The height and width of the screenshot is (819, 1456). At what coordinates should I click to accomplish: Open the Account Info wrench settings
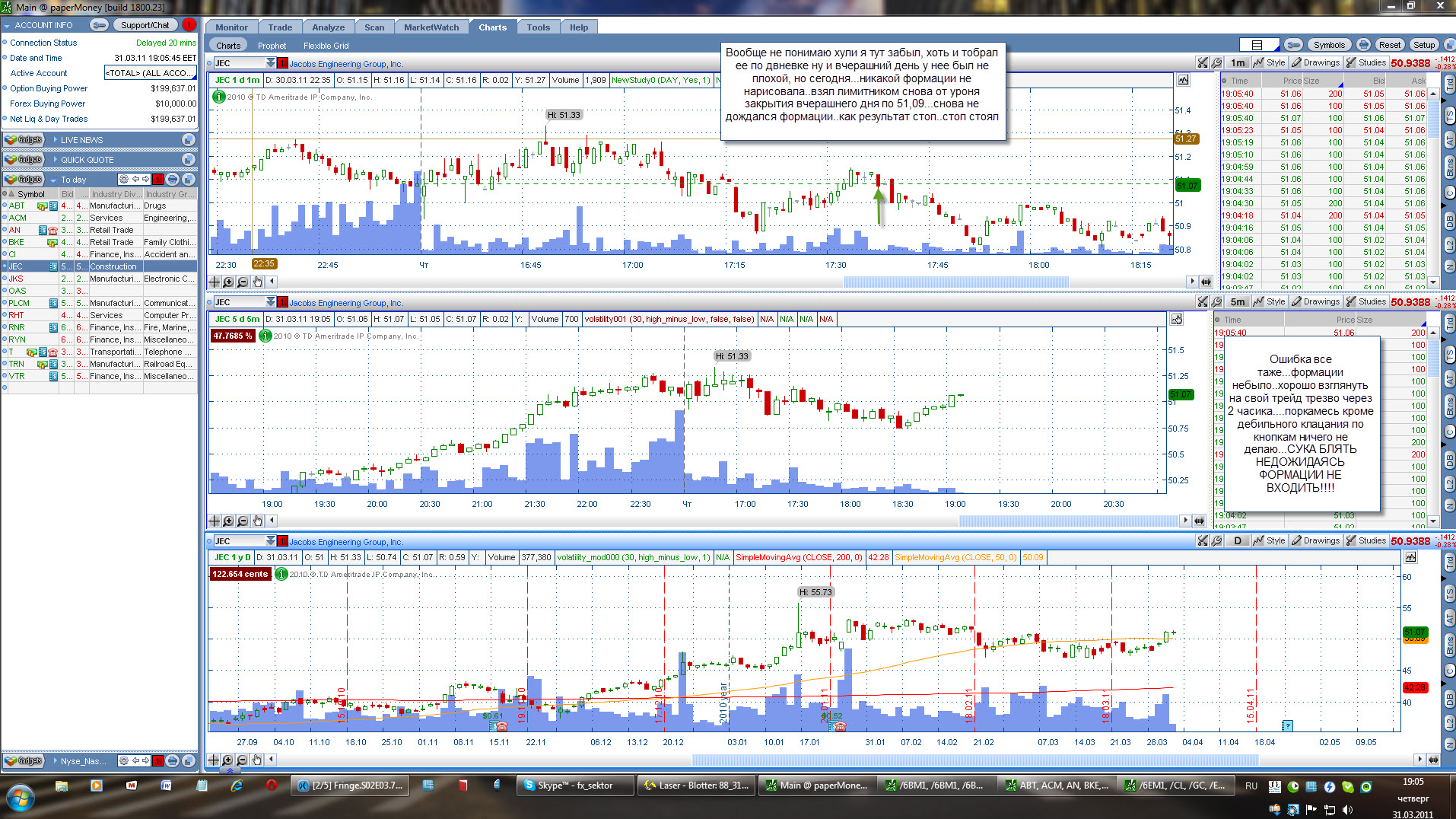coord(99,25)
